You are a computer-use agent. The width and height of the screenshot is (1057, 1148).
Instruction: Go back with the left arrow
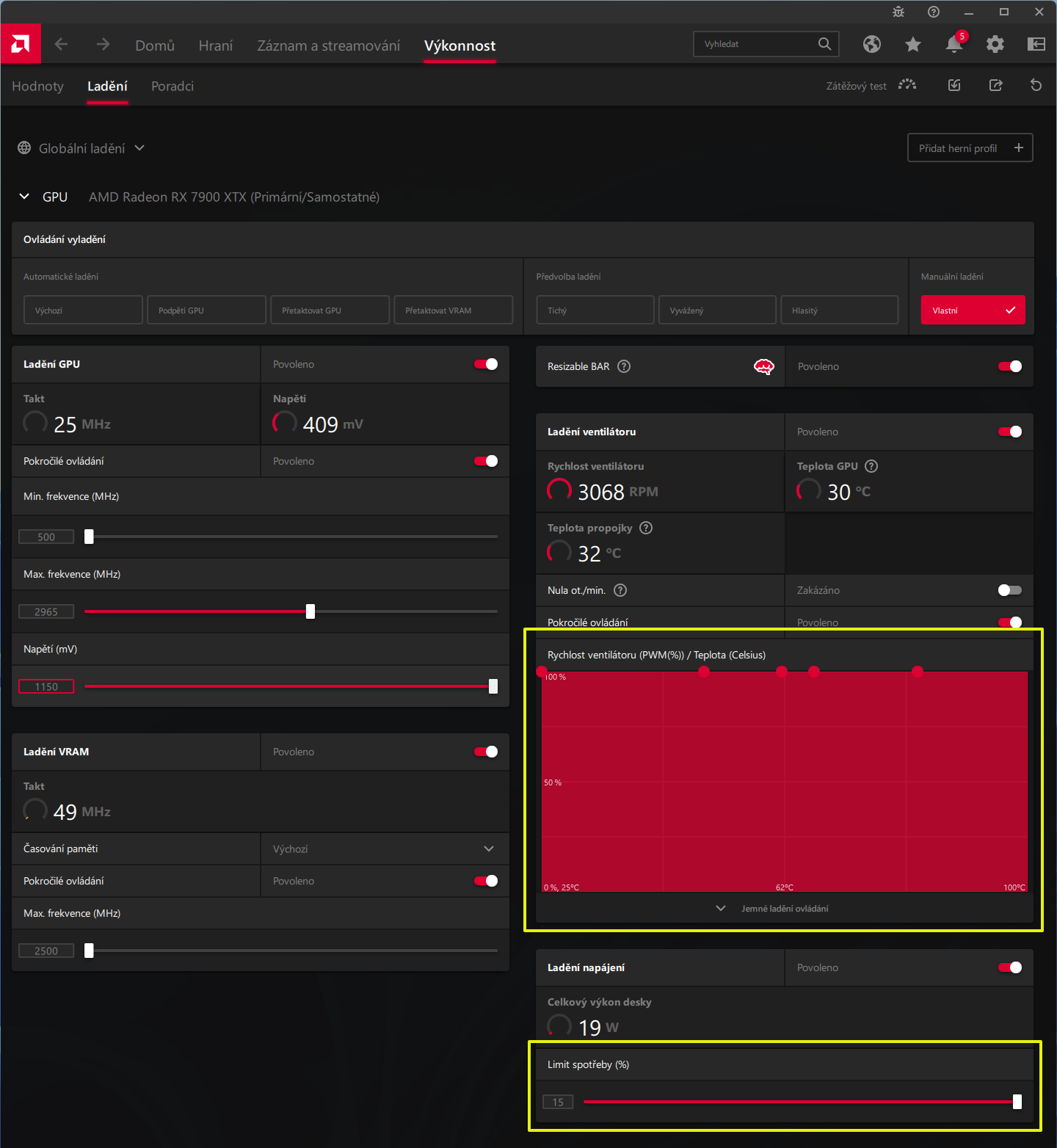[x=62, y=45]
